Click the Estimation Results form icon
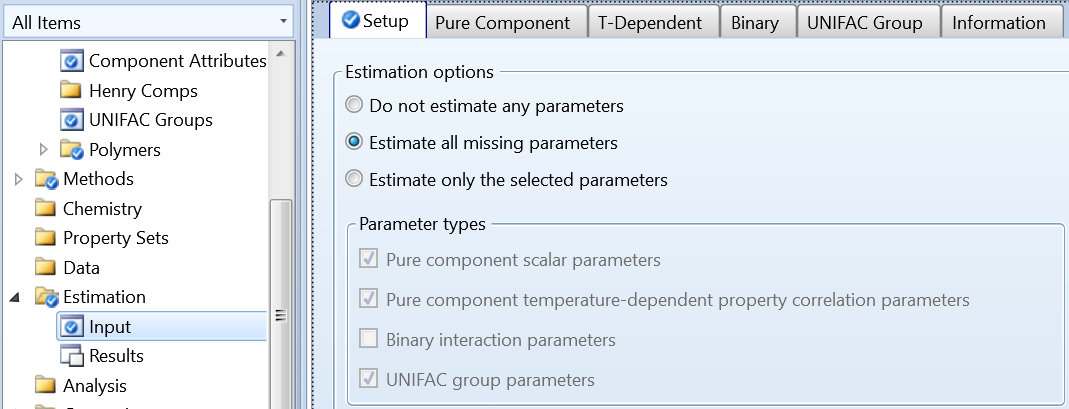The height and width of the screenshot is (409, 1069). tap(71, 356)
